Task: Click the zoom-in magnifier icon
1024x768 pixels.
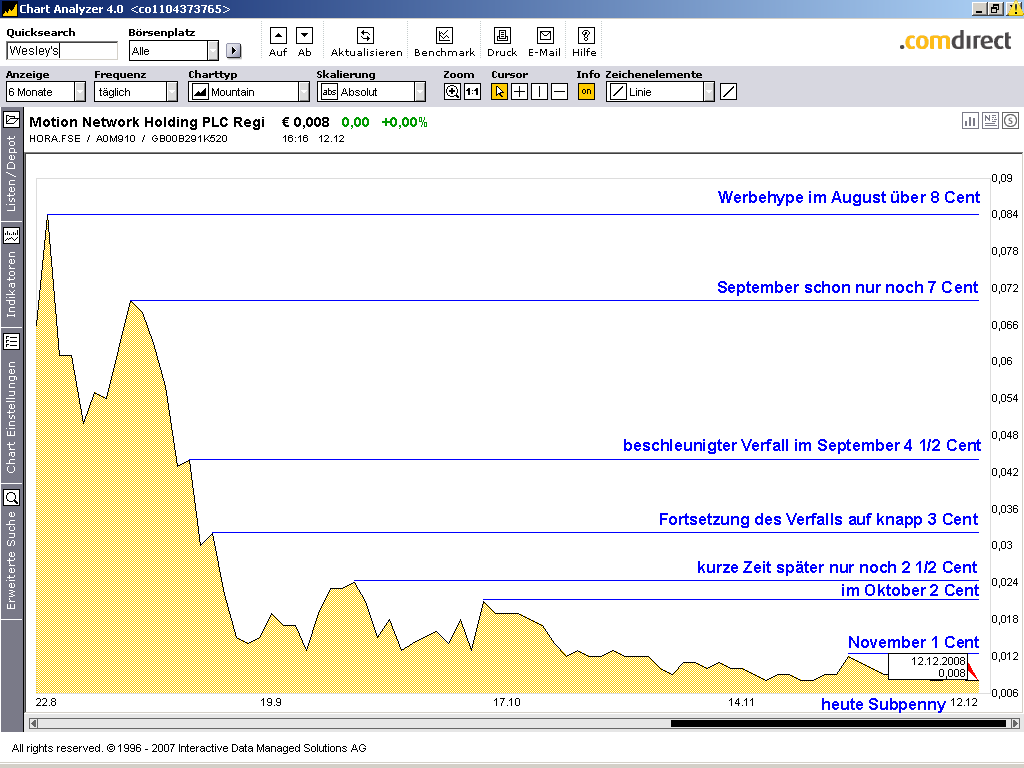Action: [452, 92]
